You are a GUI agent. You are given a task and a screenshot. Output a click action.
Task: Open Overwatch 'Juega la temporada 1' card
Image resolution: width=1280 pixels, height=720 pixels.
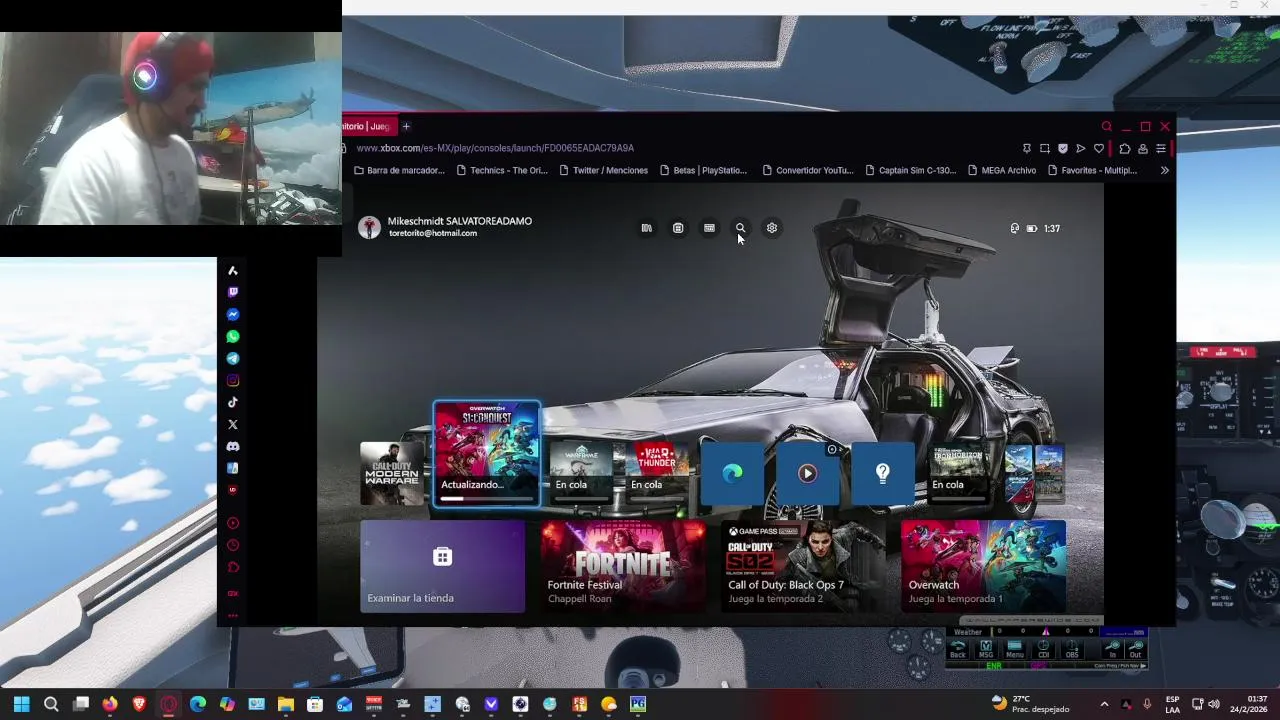click(x=983, y=566)
